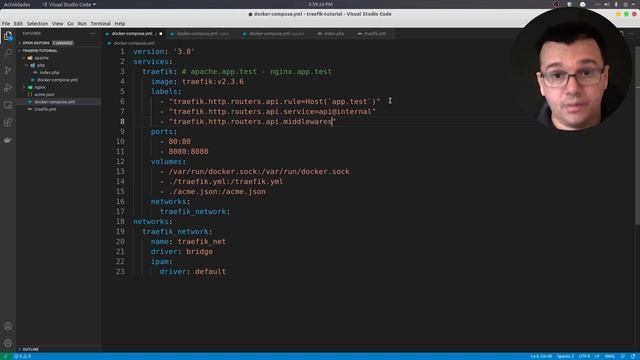This screenshot has height=360, width=640.
Task: Open the File menu
Action: [x=6, y=24]
